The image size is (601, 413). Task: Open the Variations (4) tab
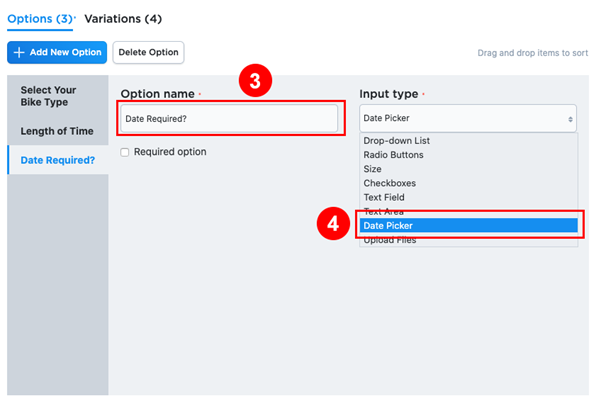(123, 19)
